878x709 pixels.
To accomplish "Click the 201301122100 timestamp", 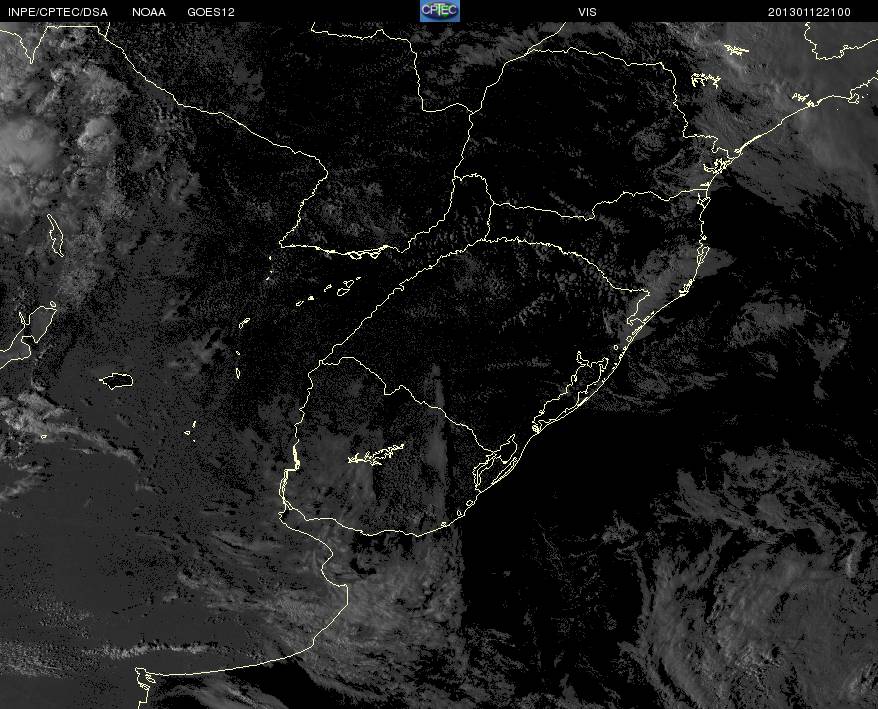I will coord(809,11).
